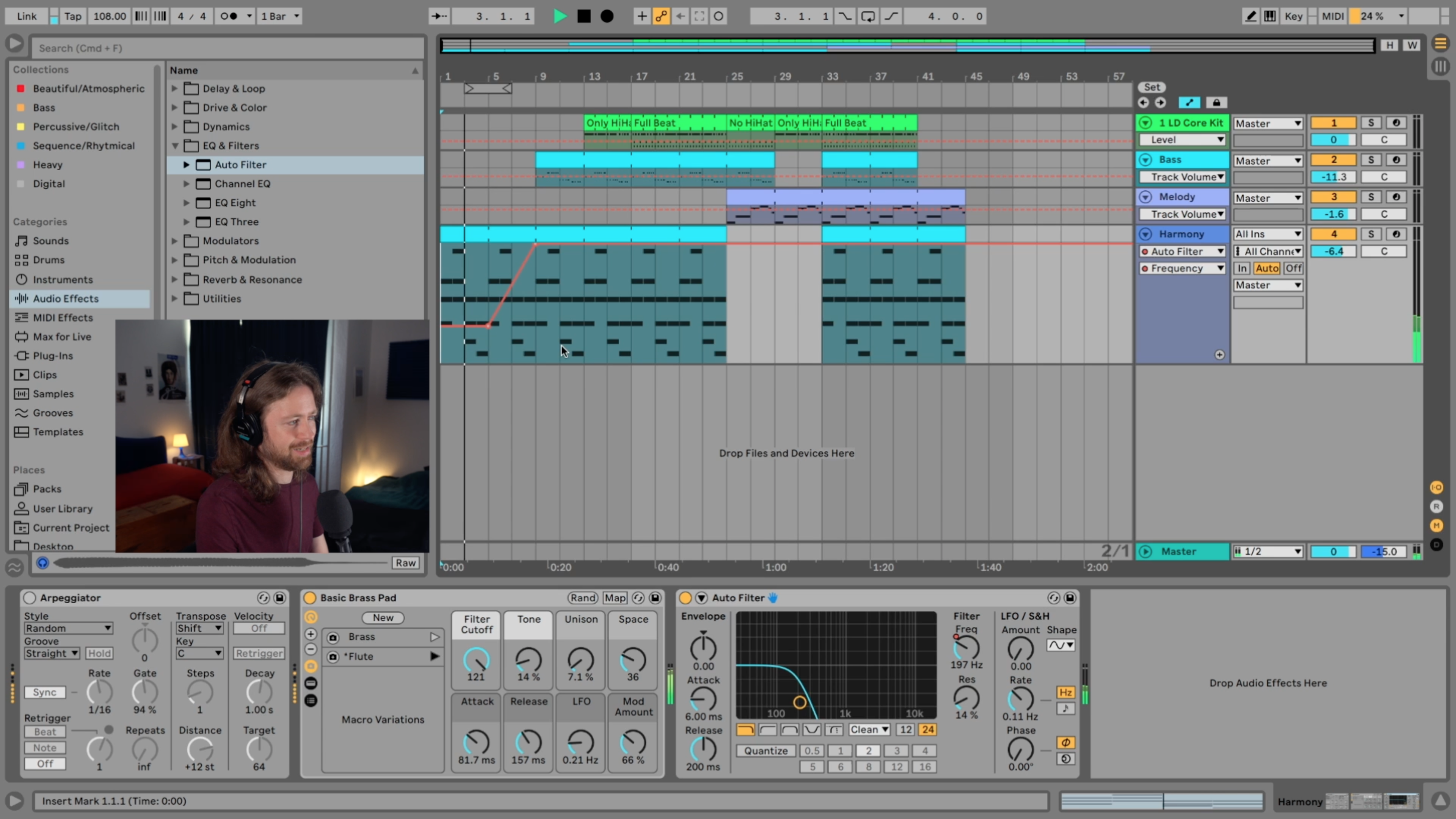Open Harmony Frequency automation parameter dropdown
1456x819 pixels.
[x=1182, y=268]
